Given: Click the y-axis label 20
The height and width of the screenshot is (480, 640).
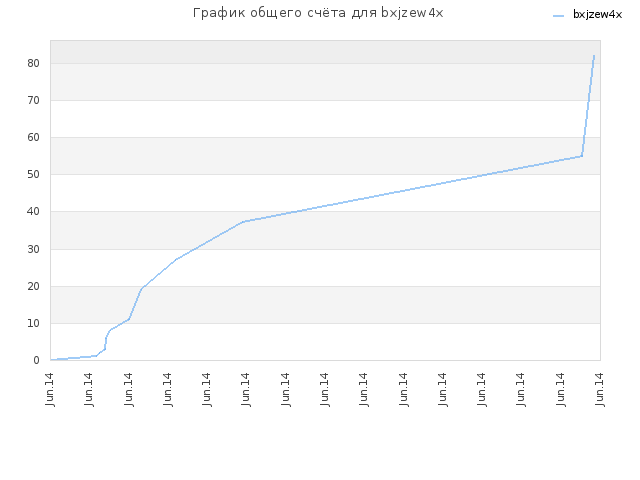Looking at the screenshot, I should [x=33, y=286].
